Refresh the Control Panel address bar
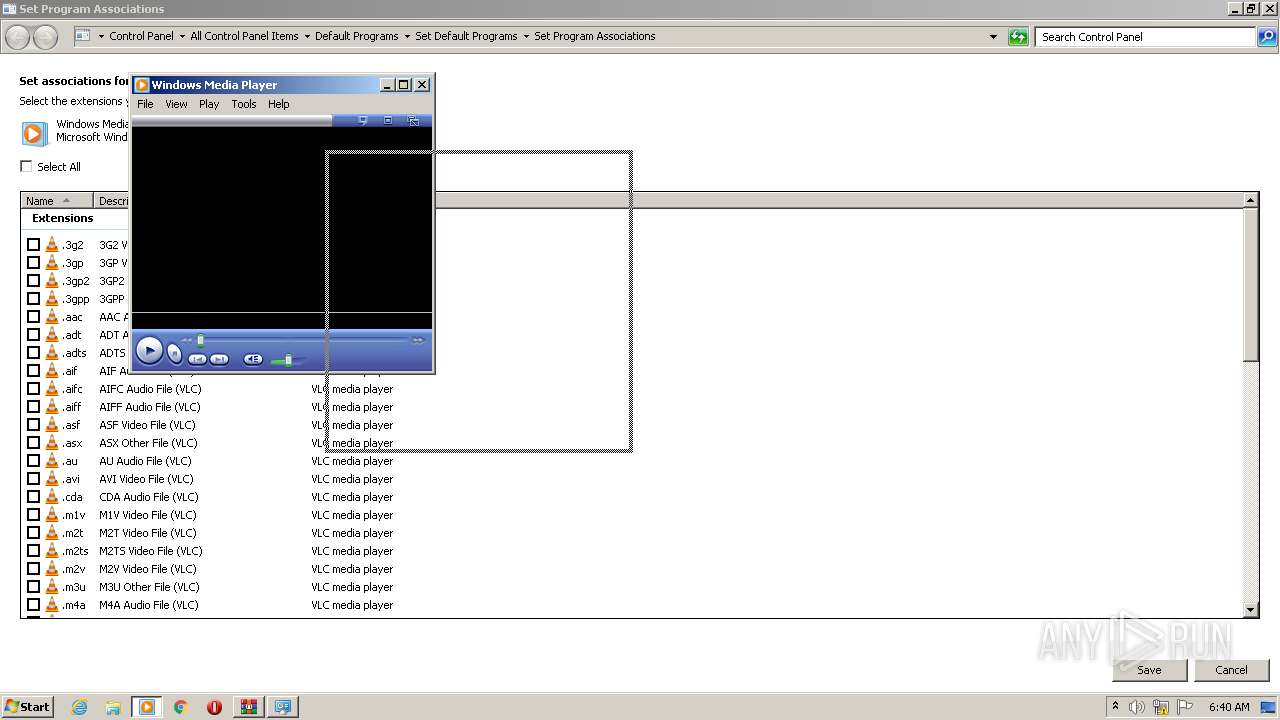This screenshot has width=1280, height=720. click(1018, 37)
